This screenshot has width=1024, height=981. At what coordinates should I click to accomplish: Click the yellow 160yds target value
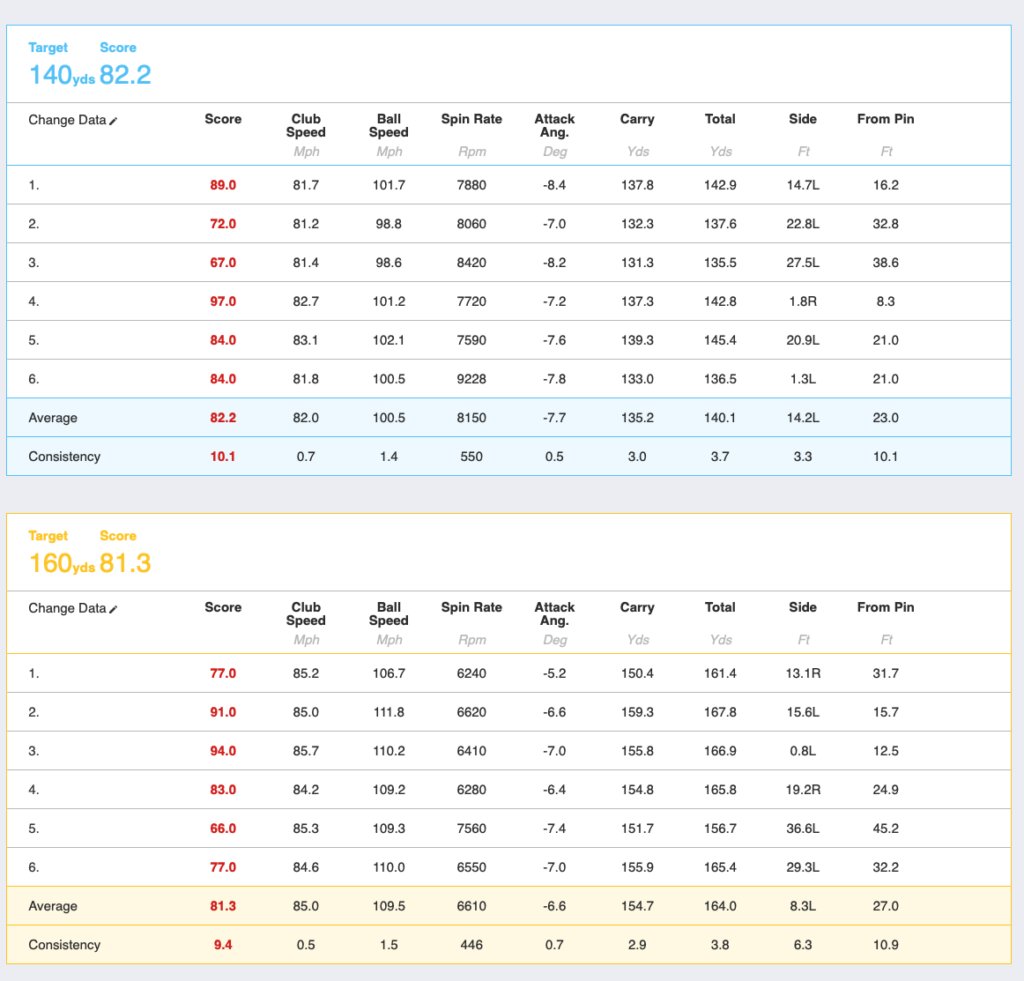point(61,563)
